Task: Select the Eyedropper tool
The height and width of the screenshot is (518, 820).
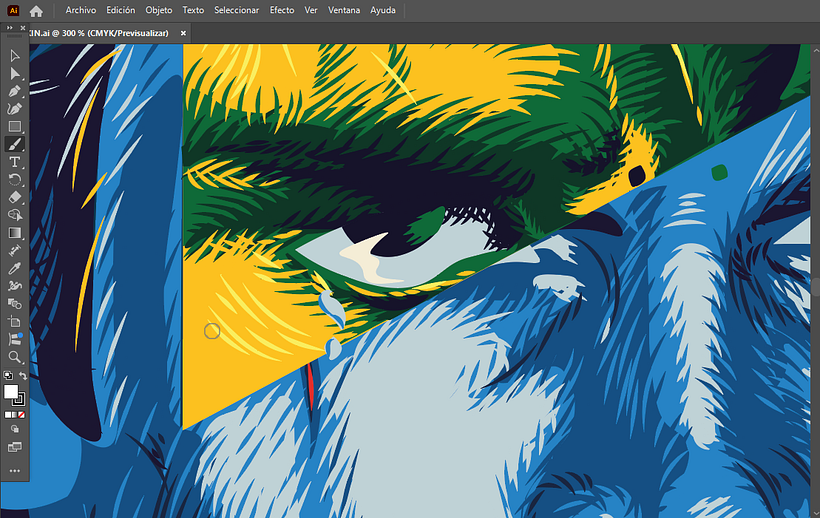Action: click(15, 268)
